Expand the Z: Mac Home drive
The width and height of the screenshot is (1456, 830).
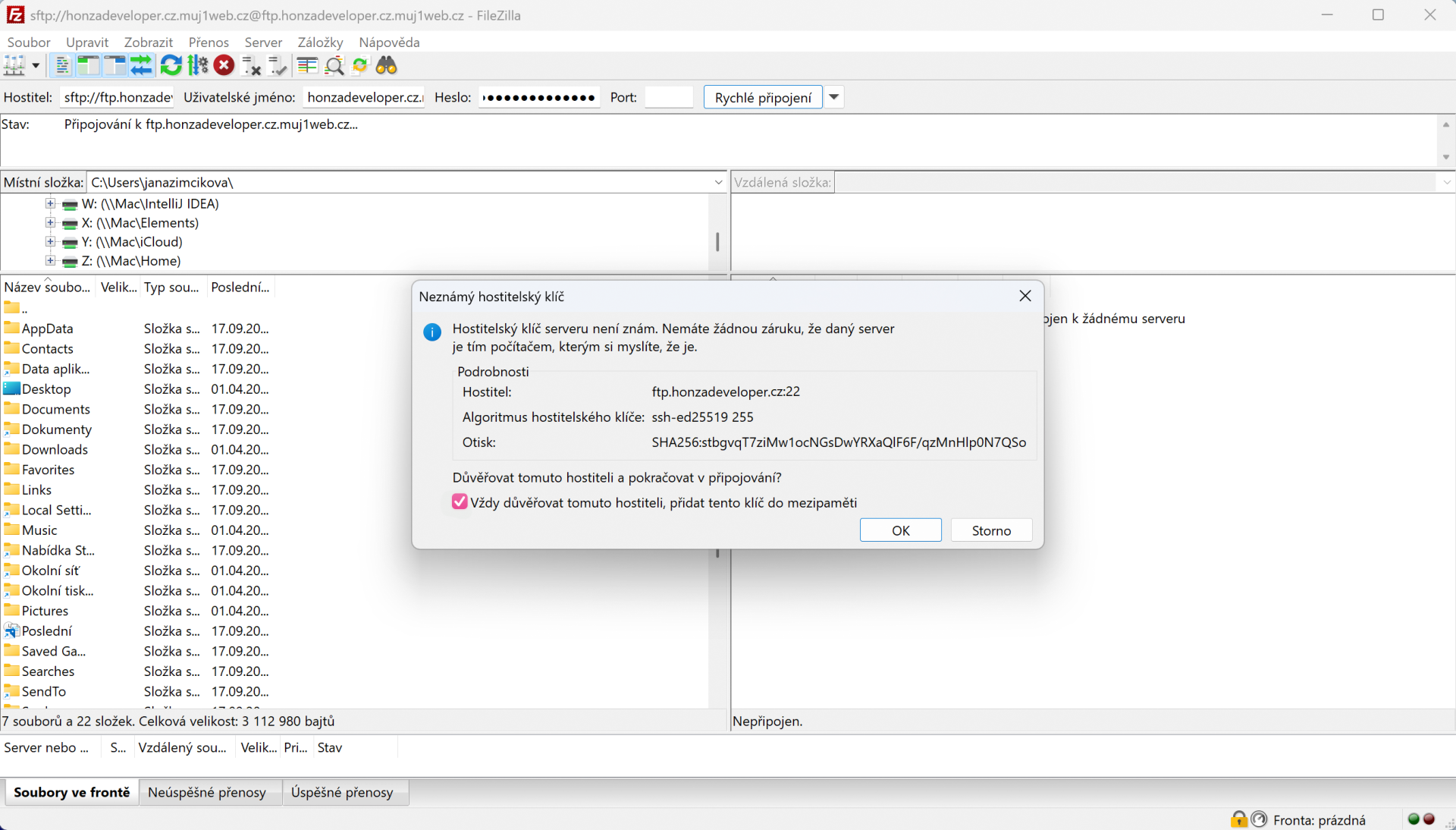50,261
